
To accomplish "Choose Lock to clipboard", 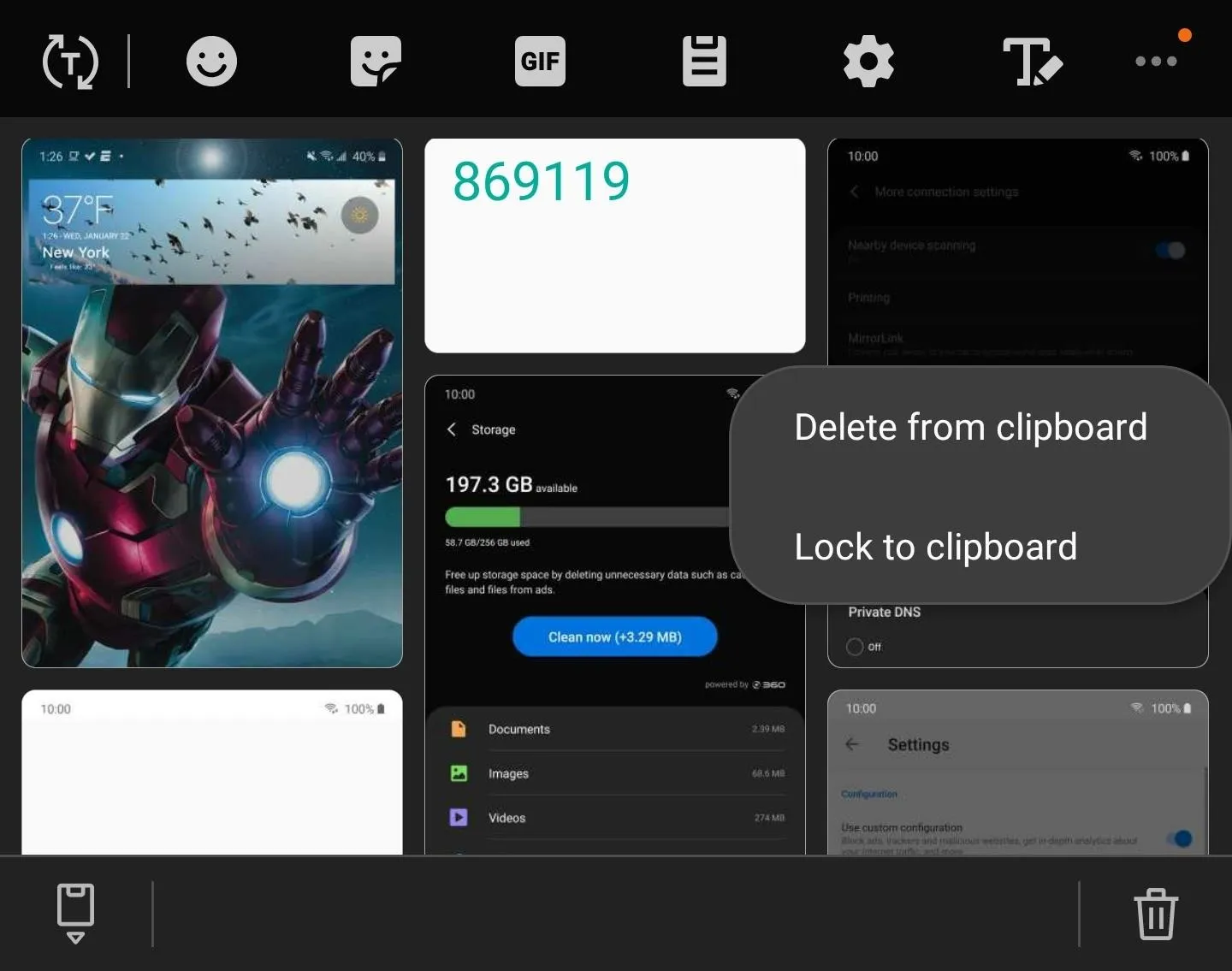I will [935, 547].
